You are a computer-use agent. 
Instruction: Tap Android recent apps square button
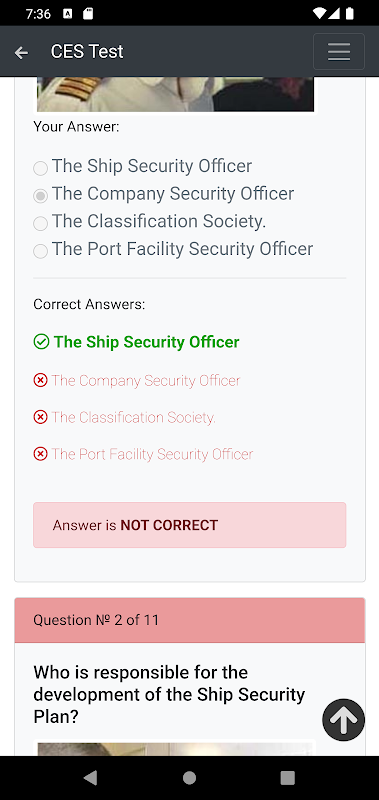(x=288, y=777)
